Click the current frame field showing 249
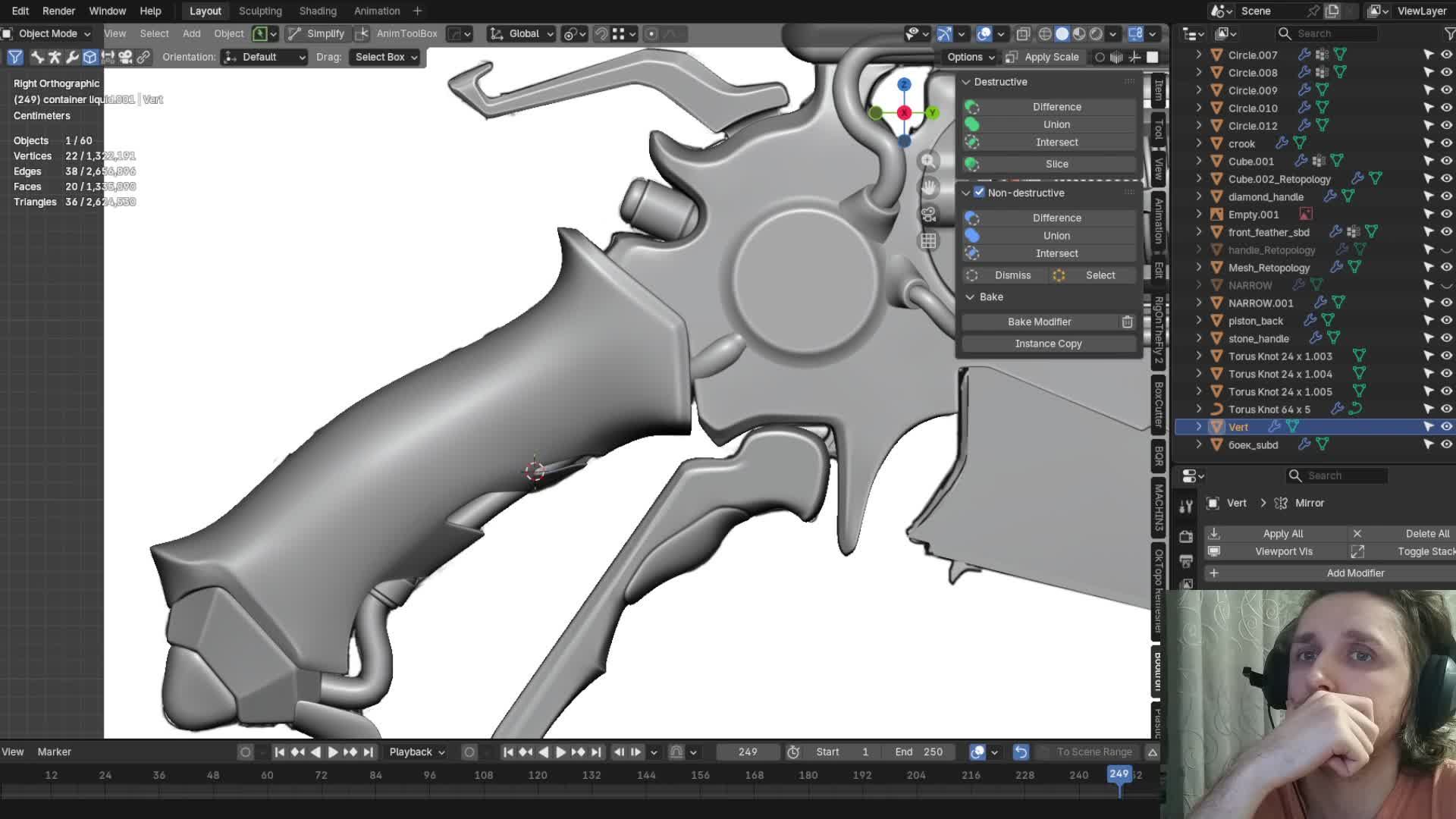This screenshot has height=819, width=1456. click(747, 752)
